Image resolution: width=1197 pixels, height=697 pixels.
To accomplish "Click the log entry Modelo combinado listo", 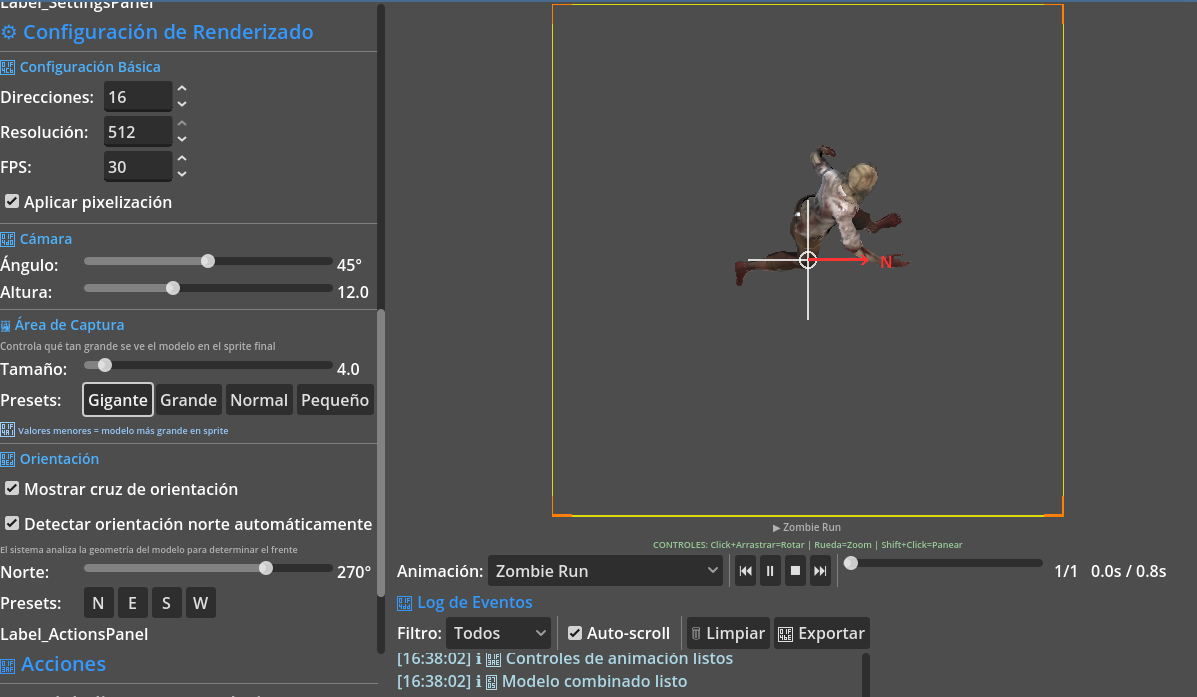I will [542, 682].
